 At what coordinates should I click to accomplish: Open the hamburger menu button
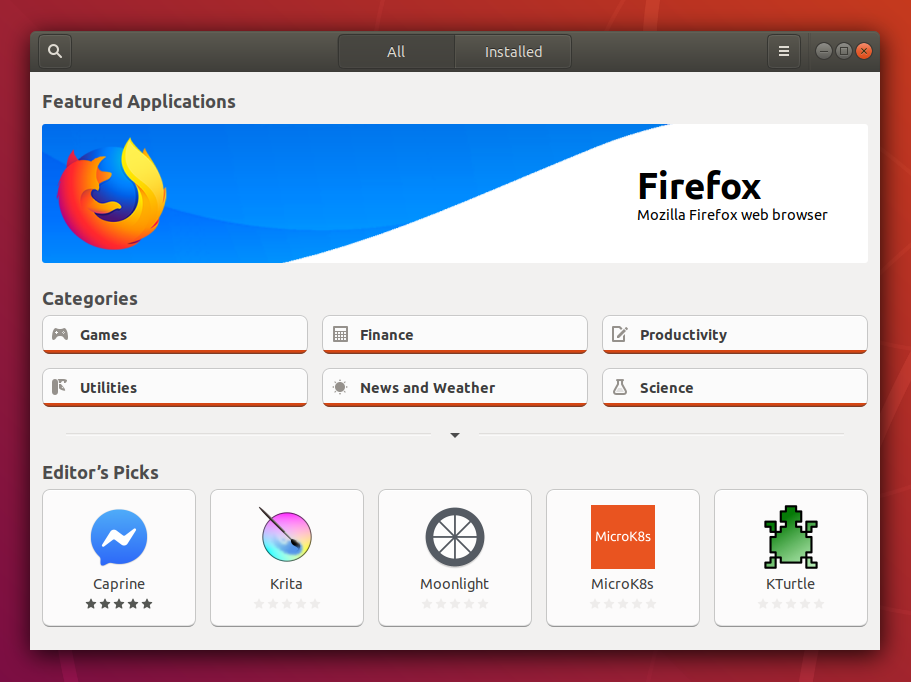784,51
